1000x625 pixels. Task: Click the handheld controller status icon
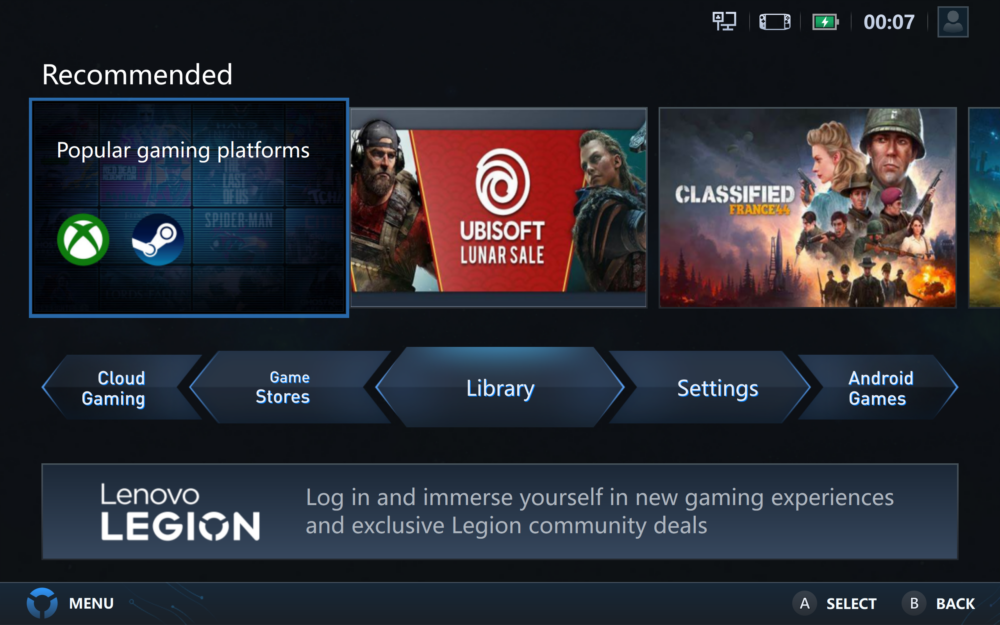pos(774,22)
